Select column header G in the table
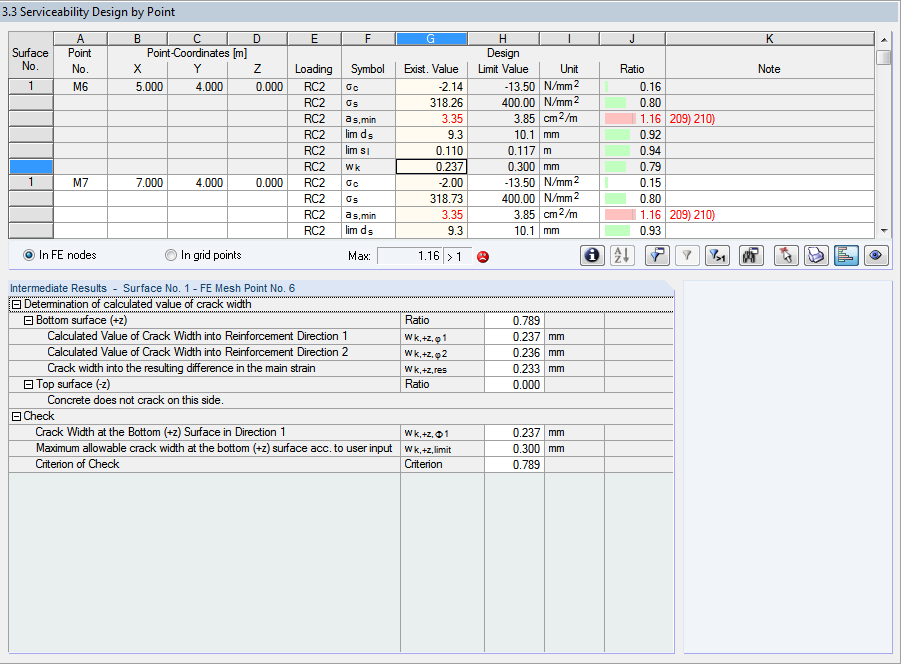This screenshot has width=901, height=664. (431, 38)
